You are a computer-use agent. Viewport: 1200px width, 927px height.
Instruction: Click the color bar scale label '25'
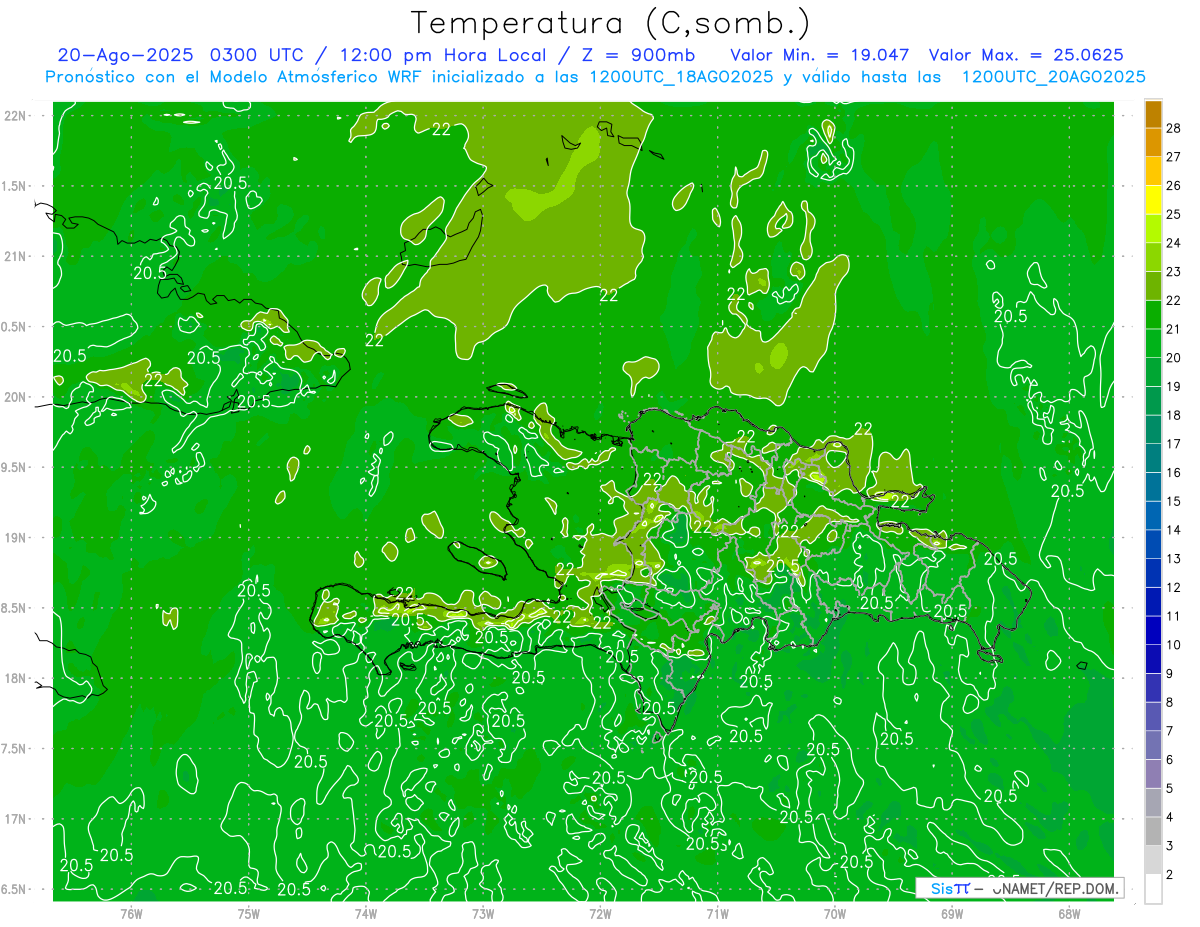1174,214
